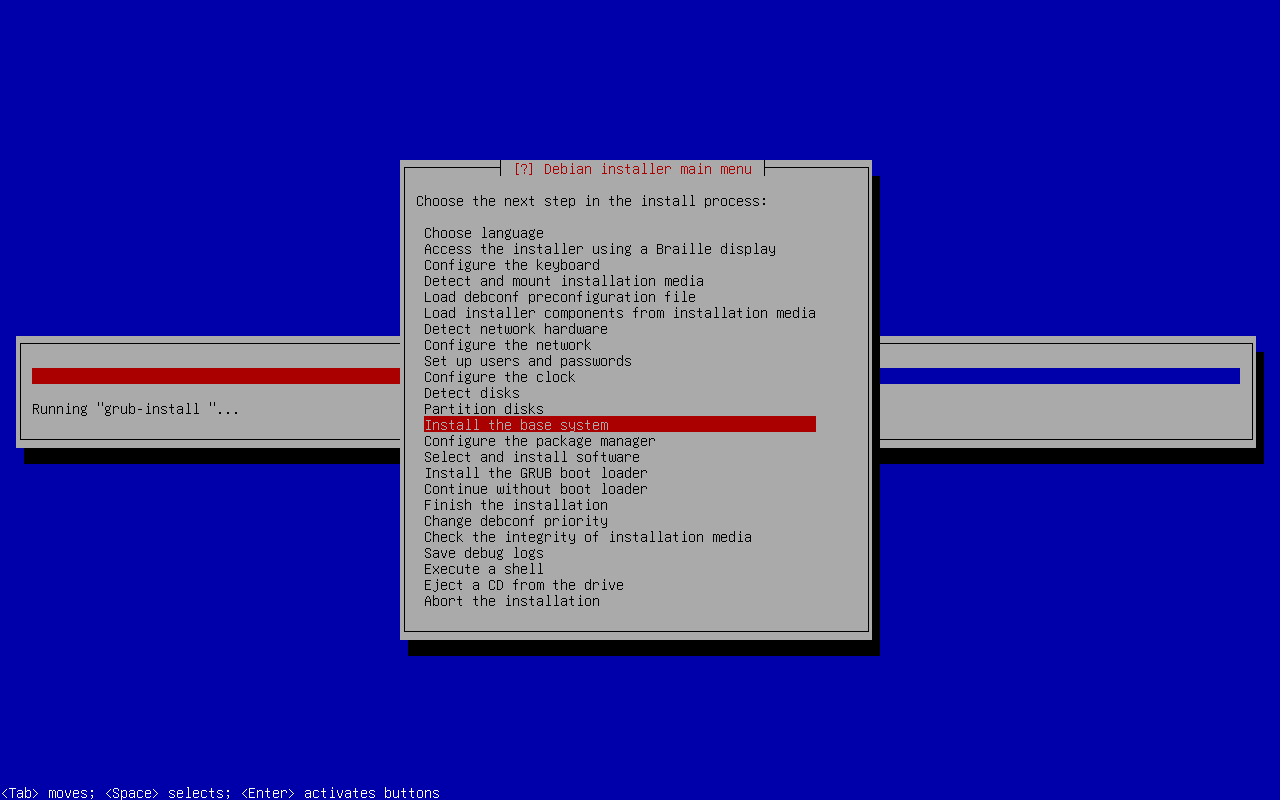Click the Running "grub-install" status text

136,409
